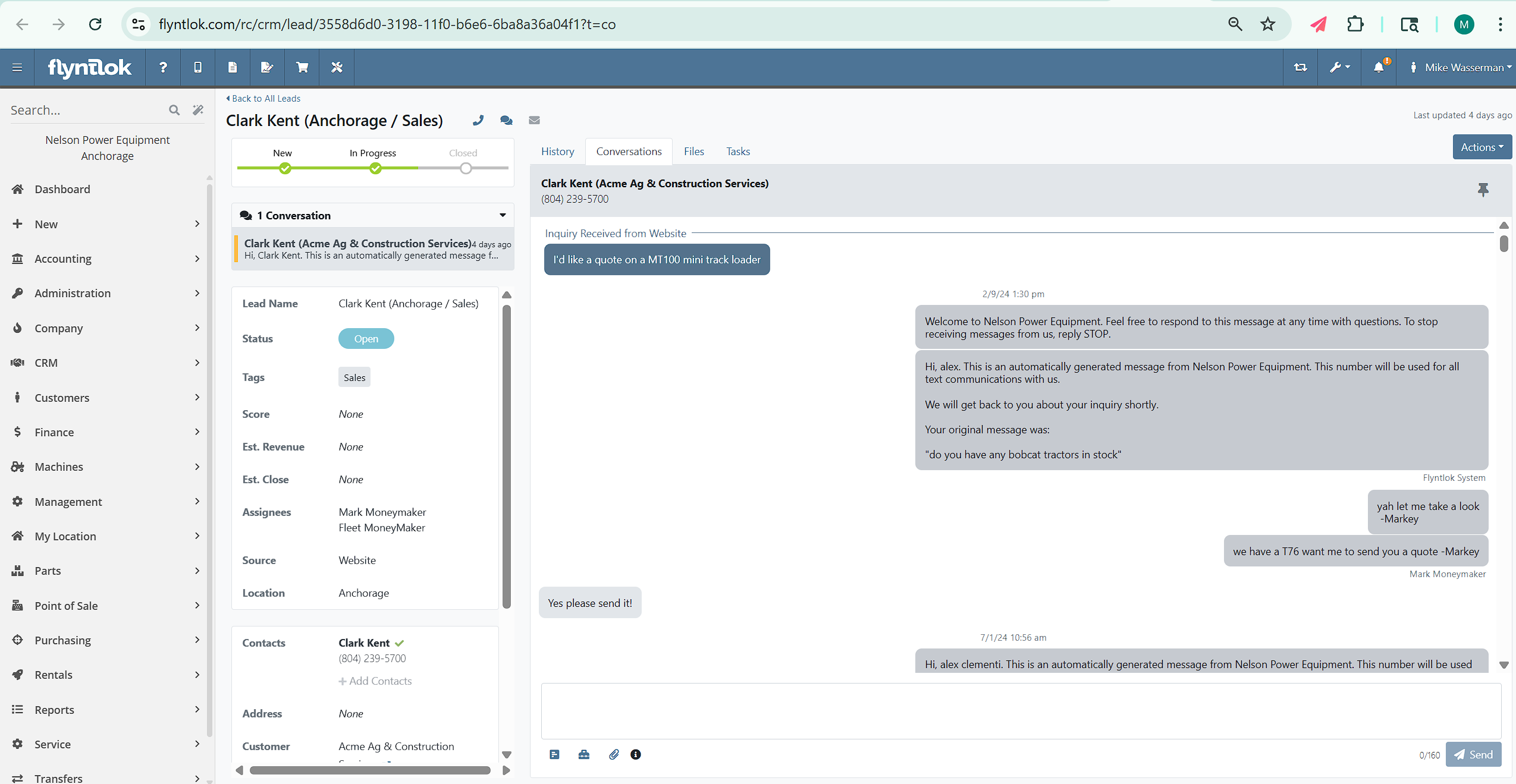Expand the CRM sidebar menu
This screenshot has width=1516, height=784.
click(107, 363)
